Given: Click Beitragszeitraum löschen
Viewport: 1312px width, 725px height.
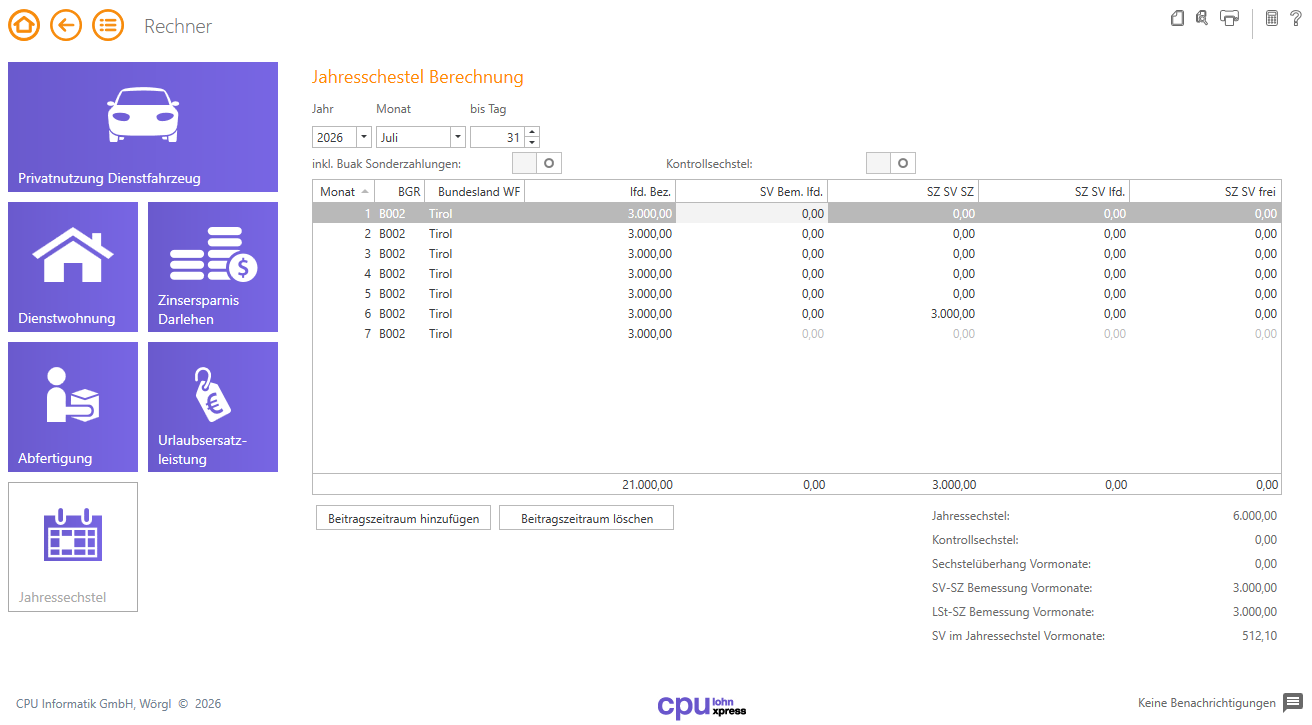Looking at the screenshot, I should 586,517.
